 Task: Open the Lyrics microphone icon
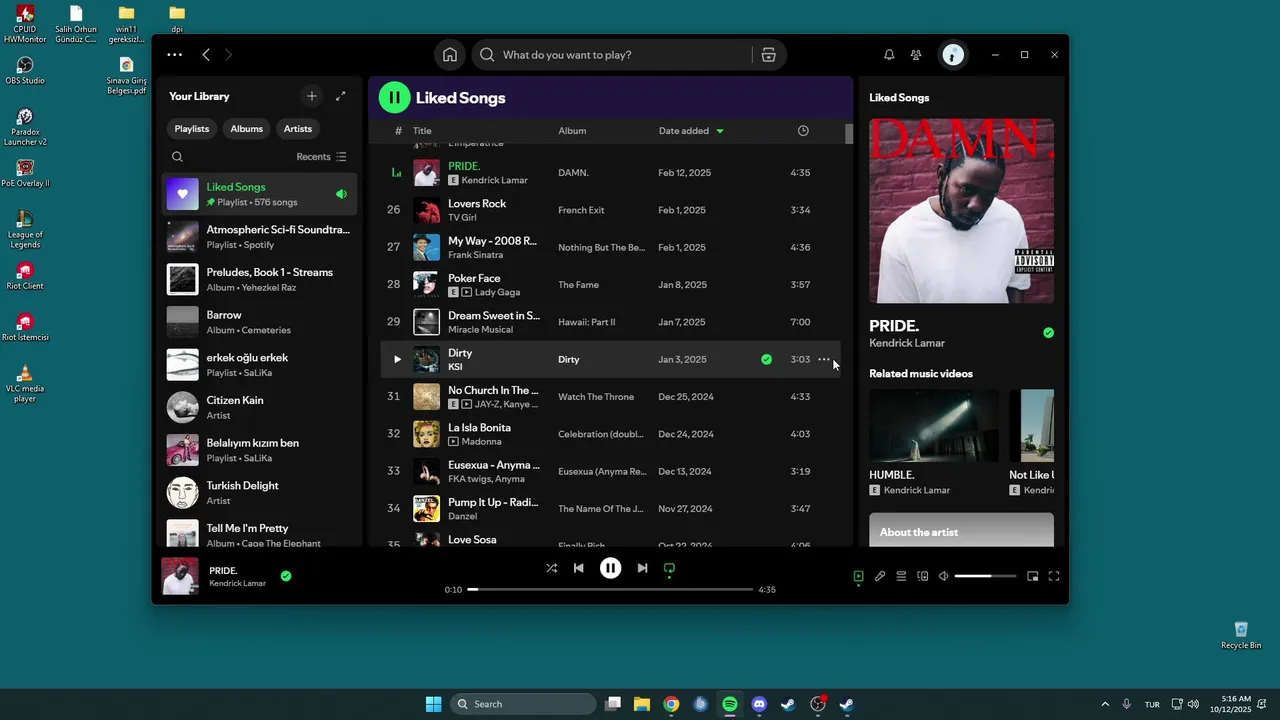point(880,576)
